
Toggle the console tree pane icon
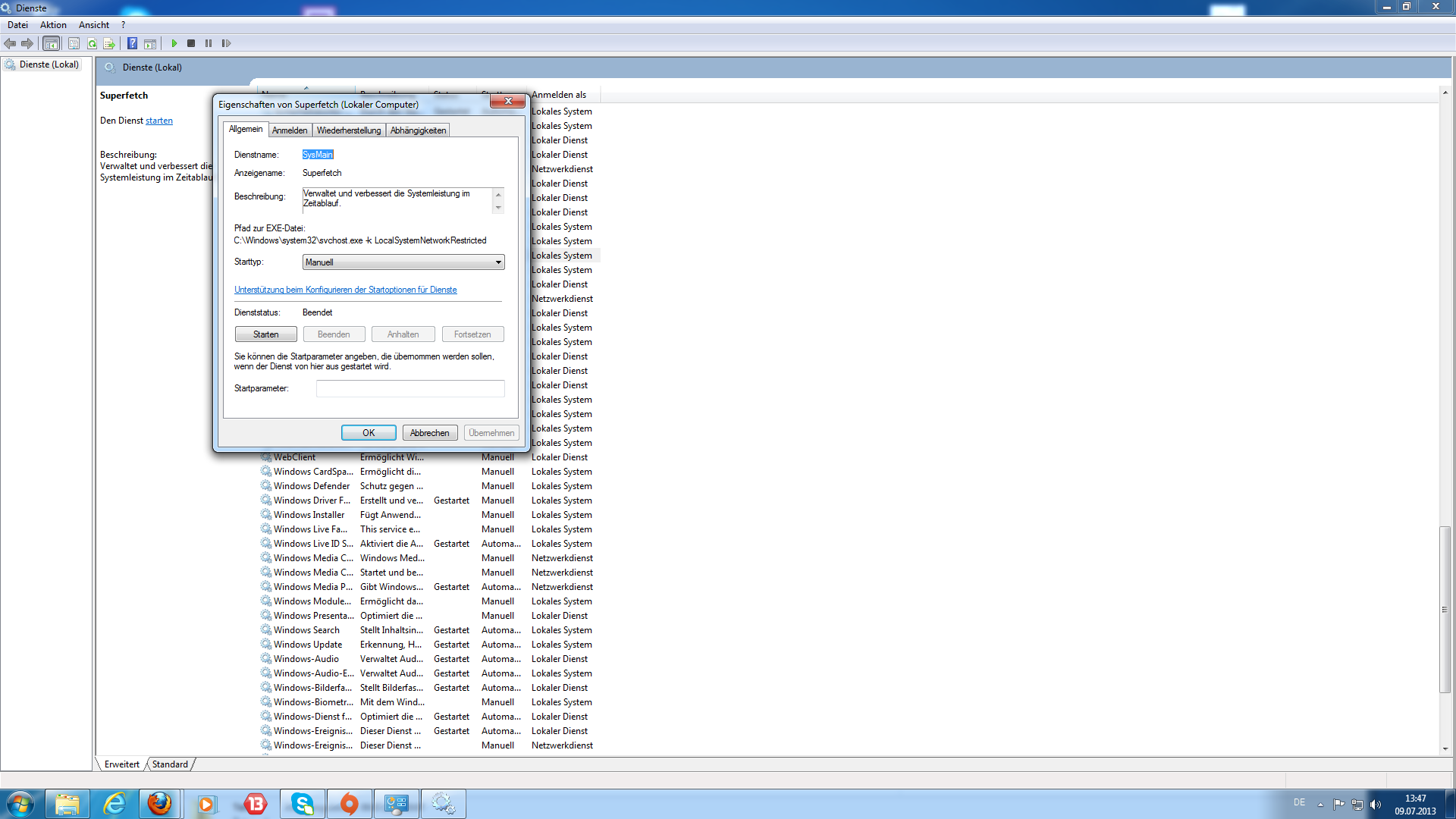click(x=51, y=43)
